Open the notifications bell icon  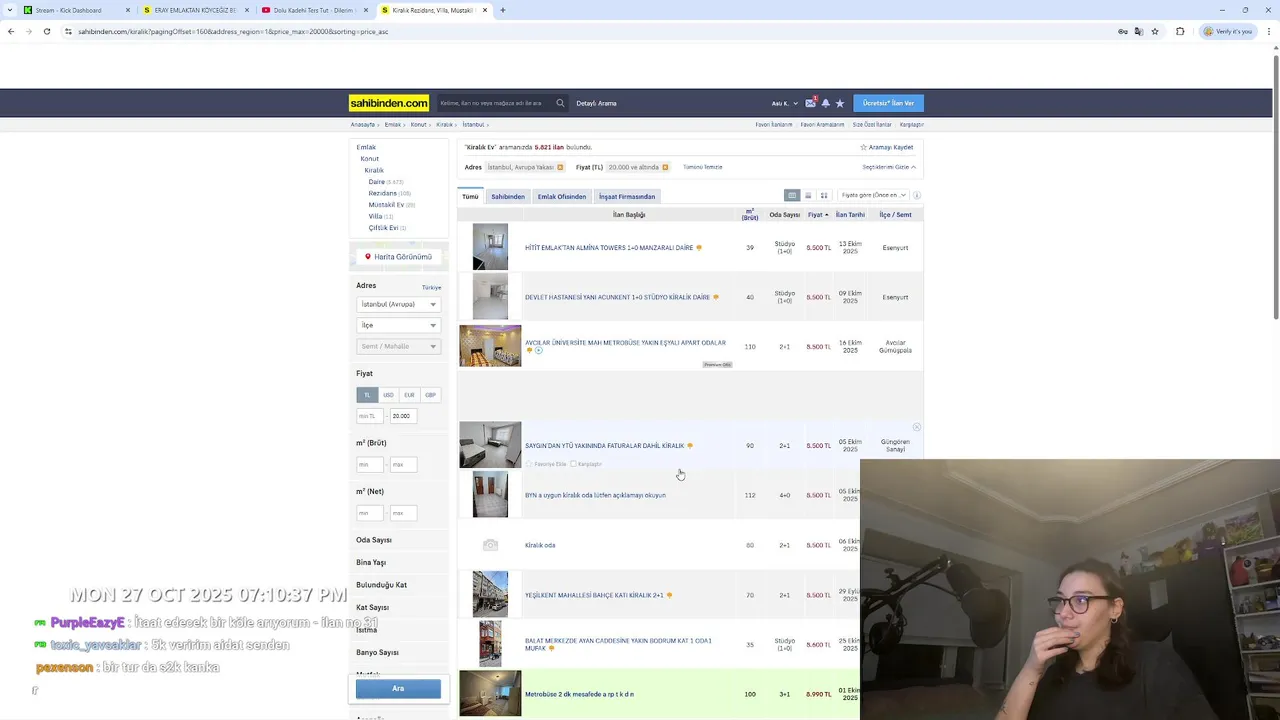pyautogui.click(x=825, y=103)
